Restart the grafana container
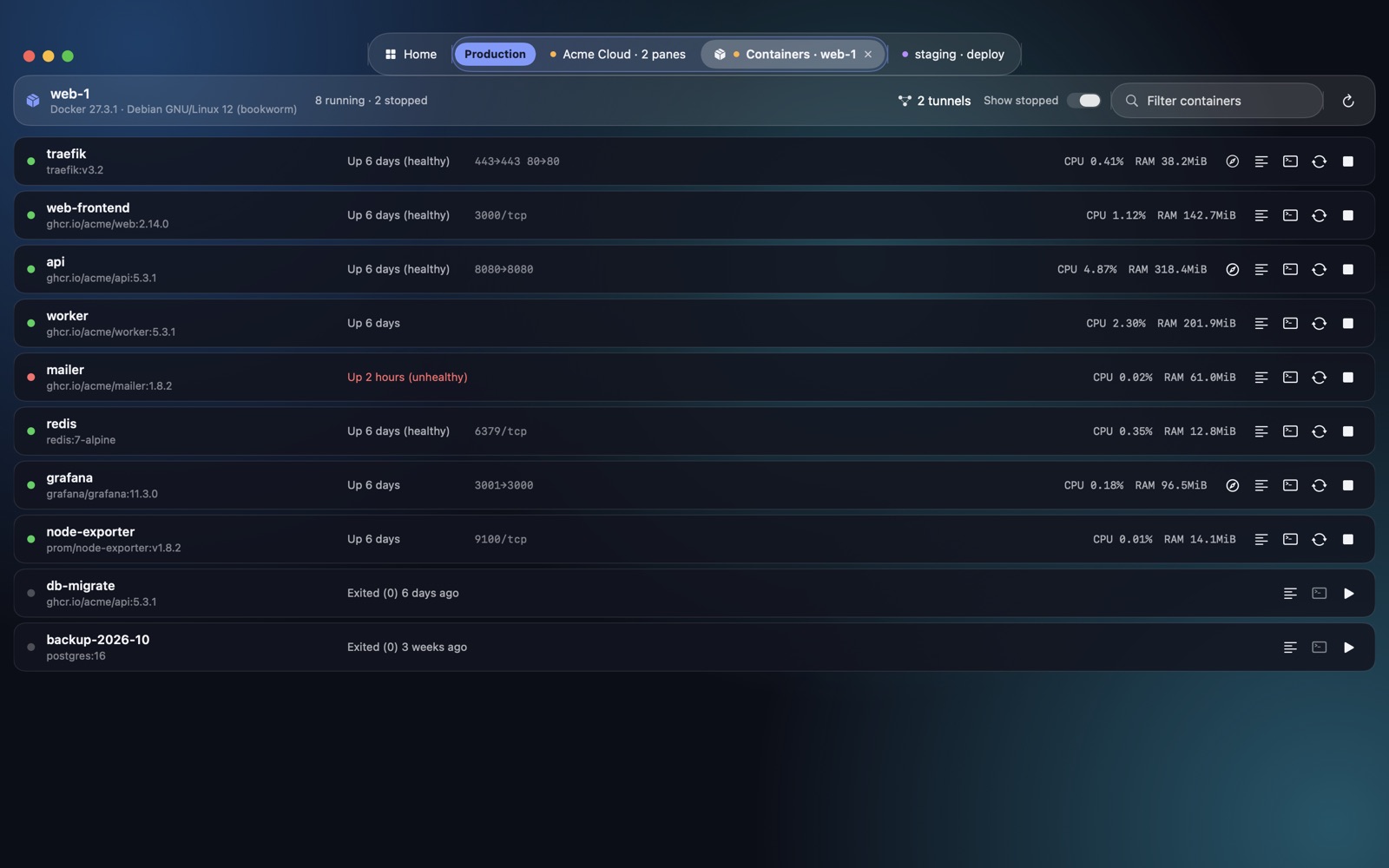Viewport: 1389px width, 868px height. pyautogui.click(x=1319, y=485)
